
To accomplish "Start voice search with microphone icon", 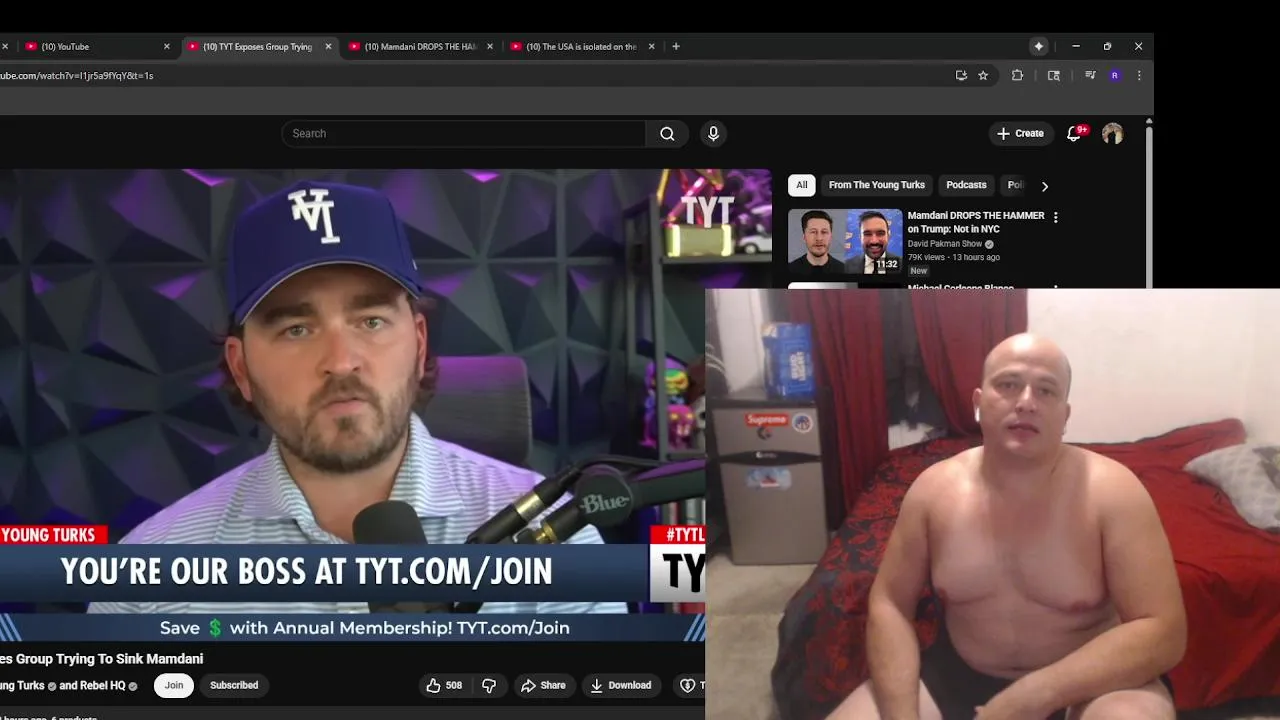I will point(713,134).
